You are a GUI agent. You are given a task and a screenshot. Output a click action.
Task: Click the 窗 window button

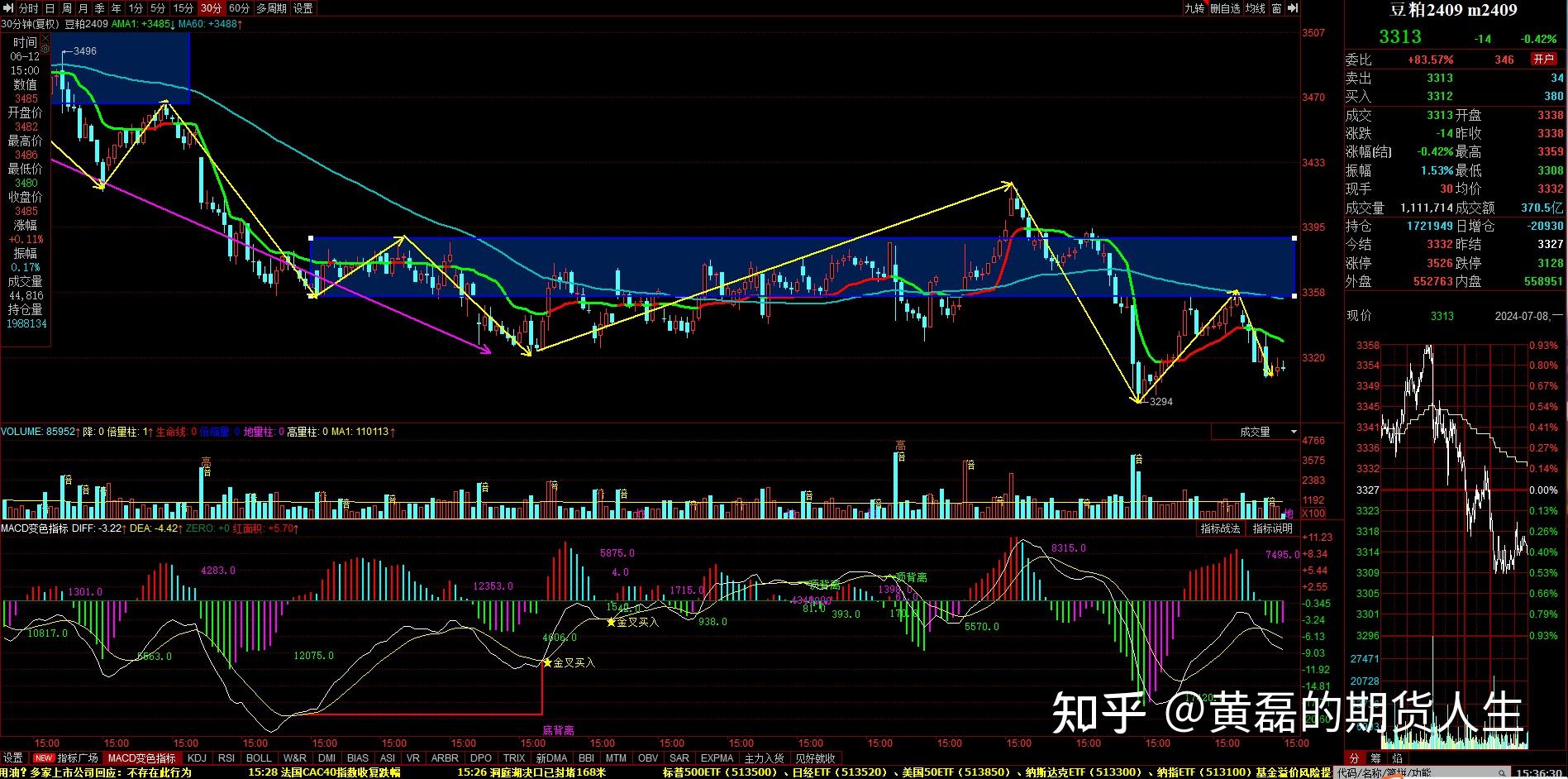1276,8
